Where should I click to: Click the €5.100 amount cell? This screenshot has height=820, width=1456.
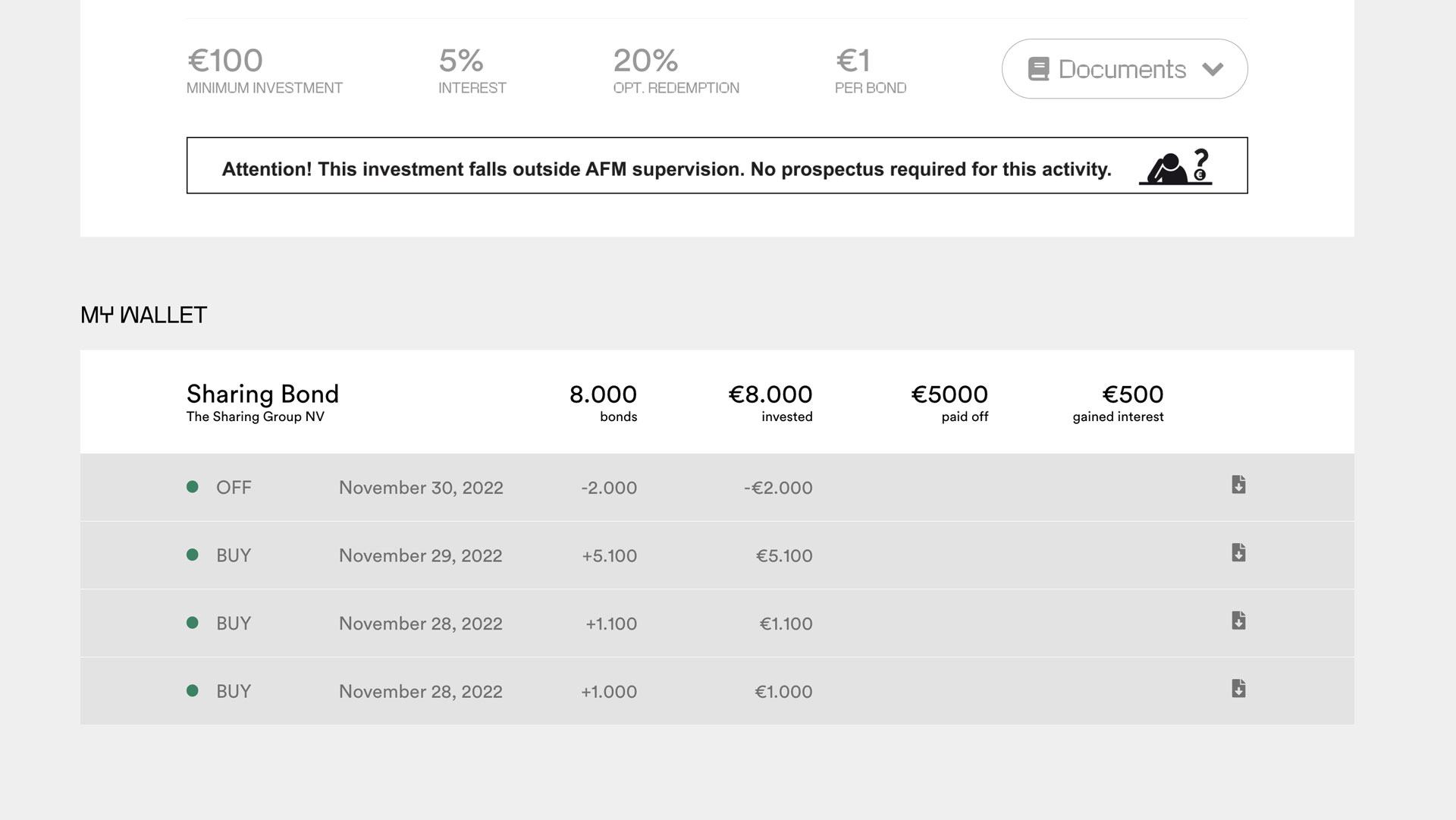(x=784, y=556)
